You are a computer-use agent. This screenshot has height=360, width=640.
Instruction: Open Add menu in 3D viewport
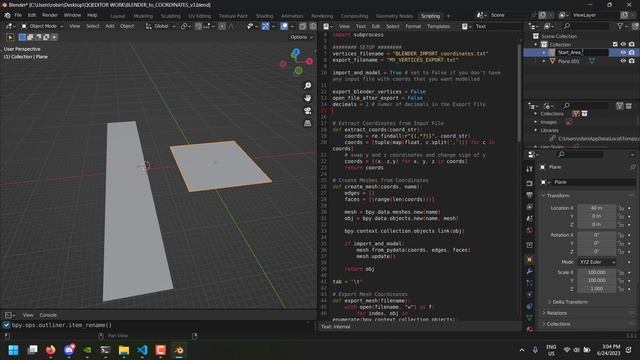coord(110,26)
